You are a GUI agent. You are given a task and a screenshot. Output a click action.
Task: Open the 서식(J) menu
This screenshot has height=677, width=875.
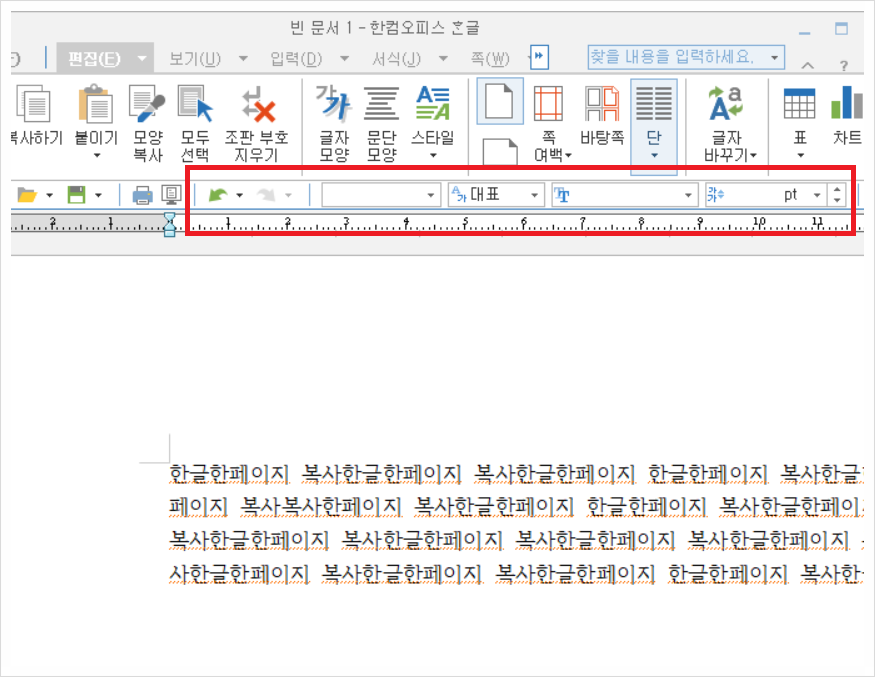[396, 58]
